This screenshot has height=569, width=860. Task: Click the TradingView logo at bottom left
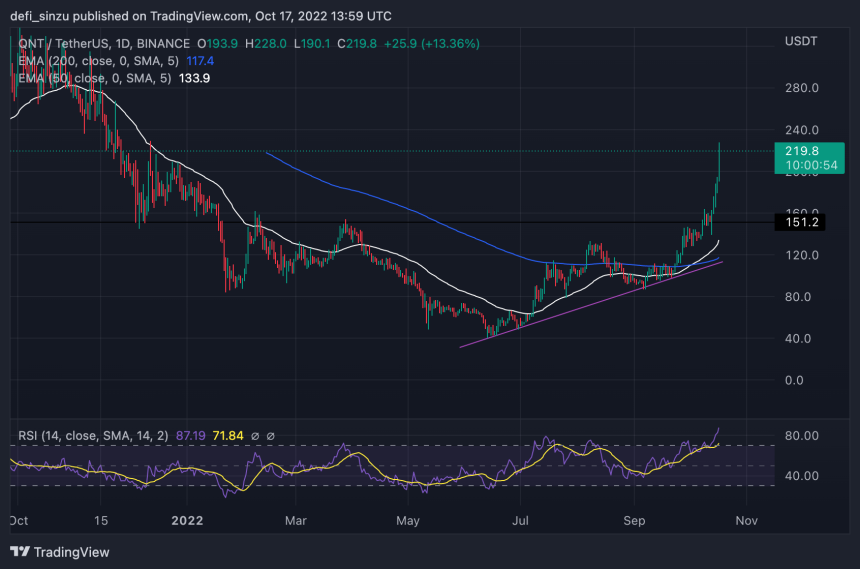[x=60, y=552]
